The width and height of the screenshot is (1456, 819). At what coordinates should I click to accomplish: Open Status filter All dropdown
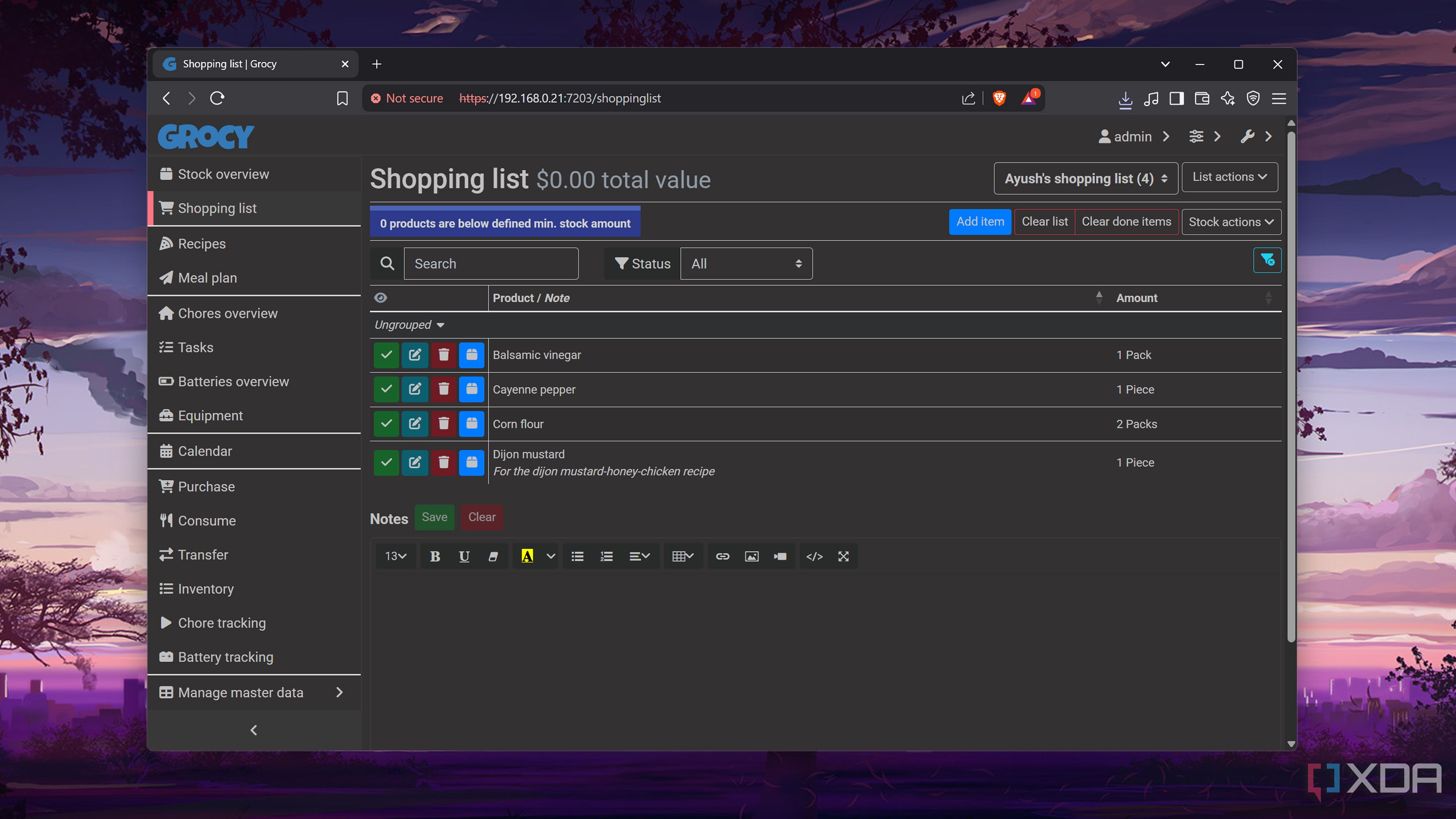(746, 264)
